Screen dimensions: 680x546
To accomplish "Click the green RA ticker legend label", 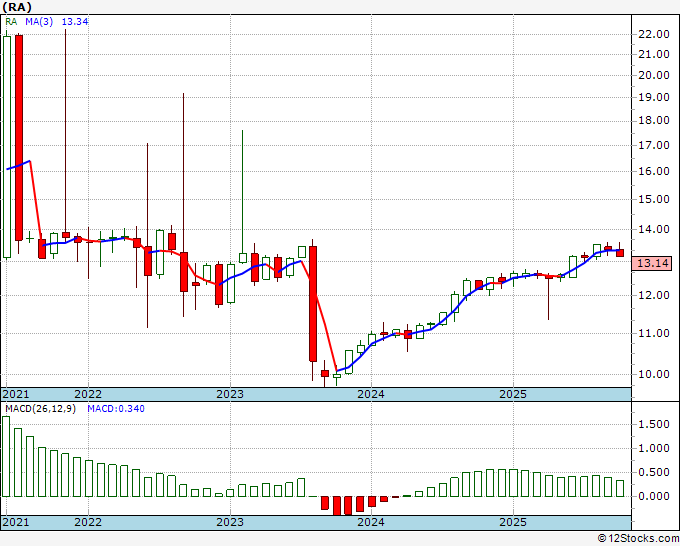I will point(11,21).
